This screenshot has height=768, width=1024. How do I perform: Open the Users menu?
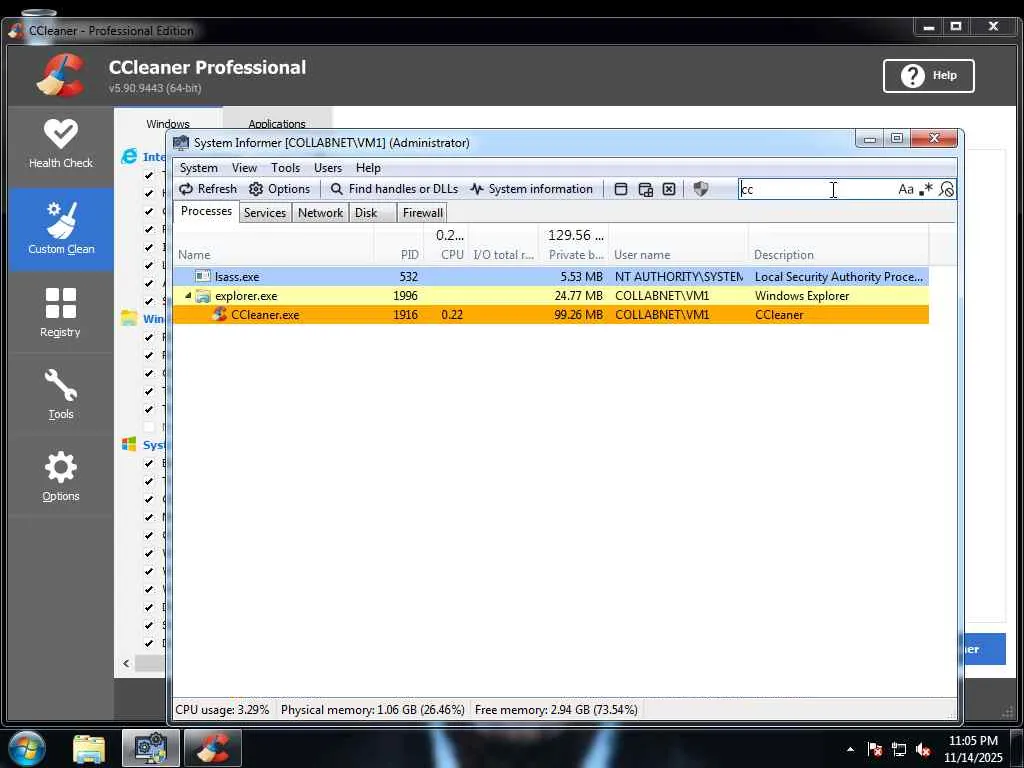coord(328,168)
